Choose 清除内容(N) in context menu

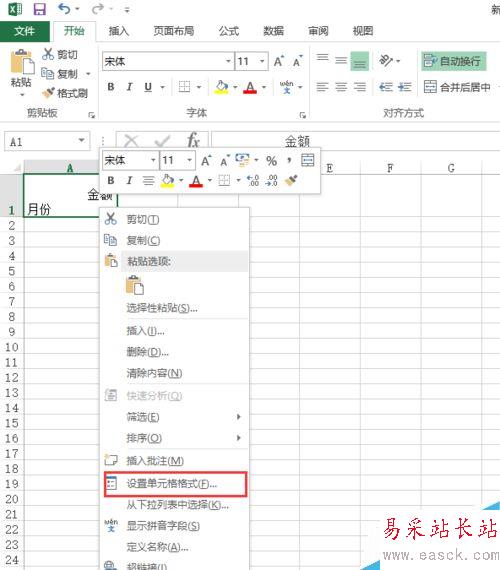click(175, 373)
